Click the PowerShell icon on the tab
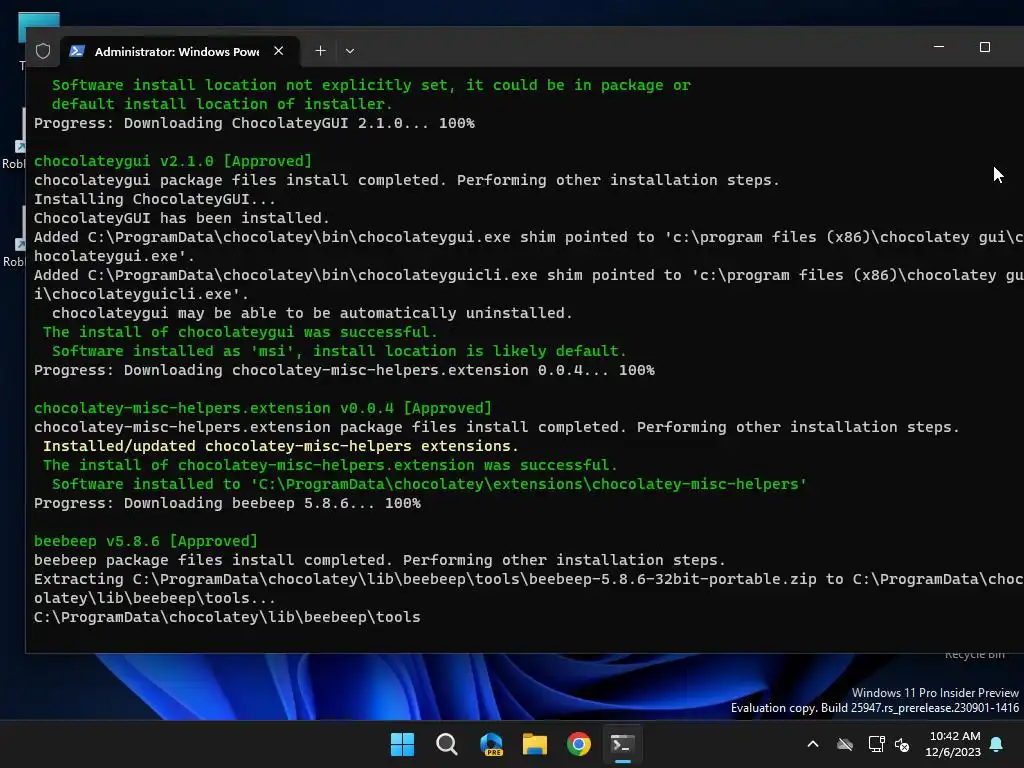1024x768 pixels. [77, 51]
